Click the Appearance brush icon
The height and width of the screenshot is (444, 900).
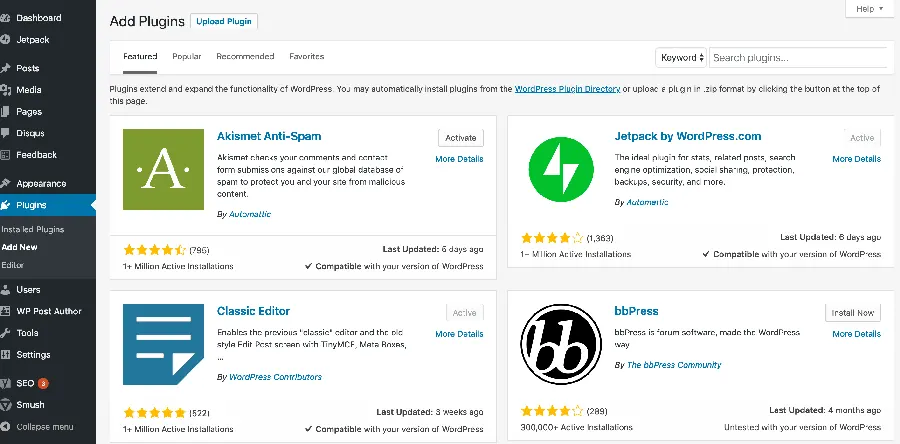pos(5,184)
